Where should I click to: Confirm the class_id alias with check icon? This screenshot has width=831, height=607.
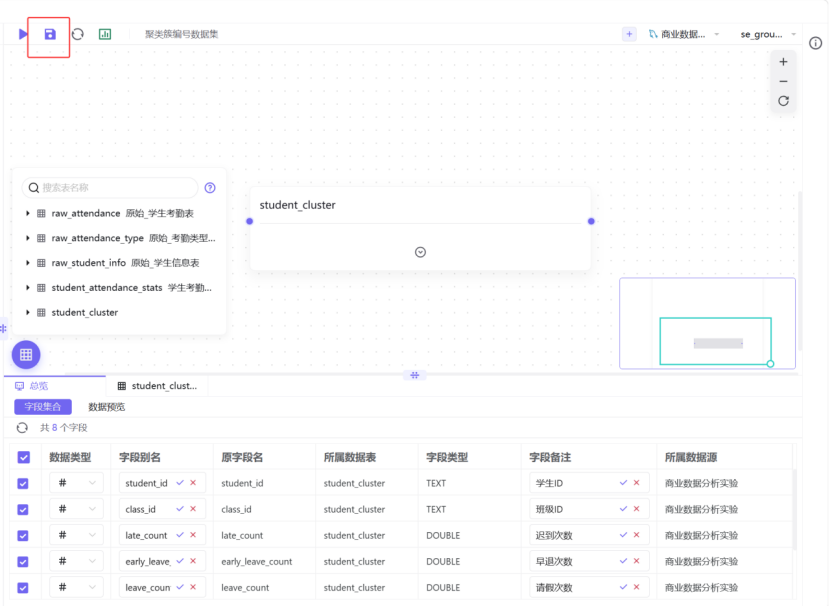[180, 509]
